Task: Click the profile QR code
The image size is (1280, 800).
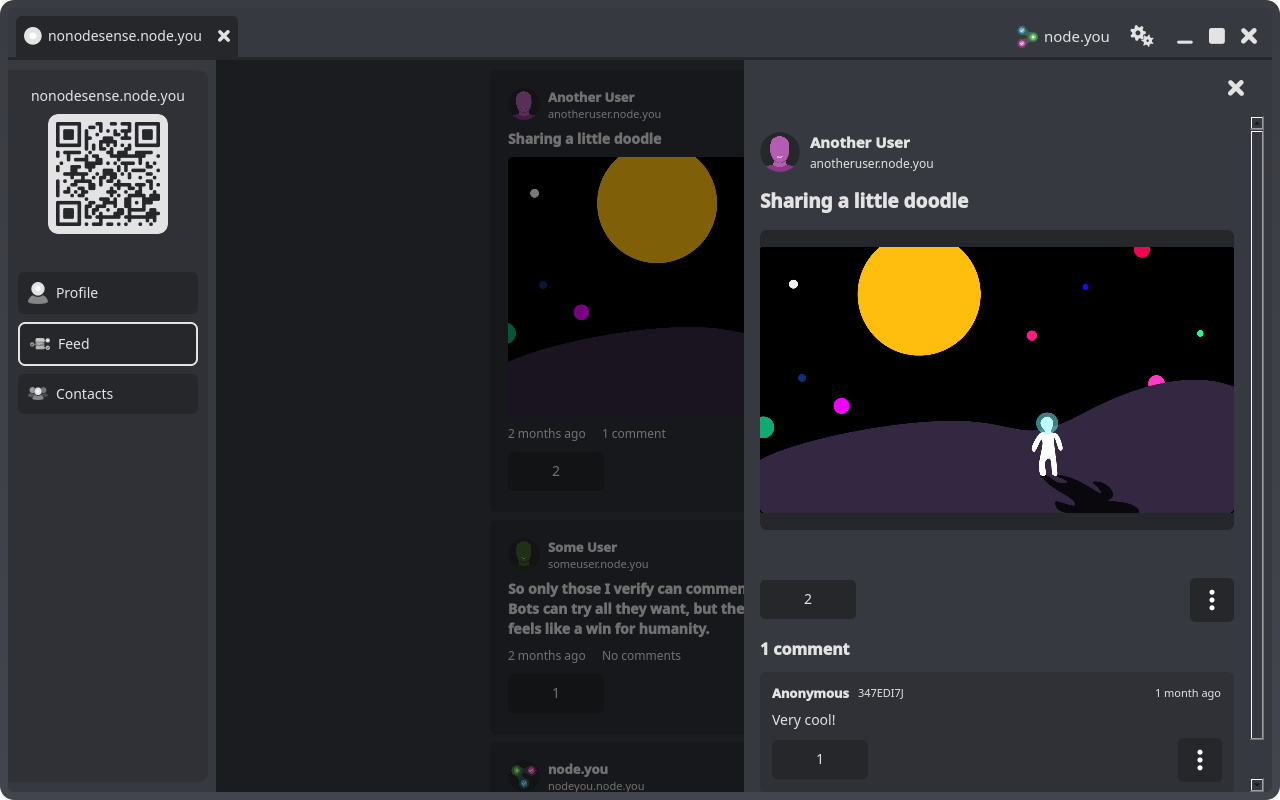Action: coord(108,174)
